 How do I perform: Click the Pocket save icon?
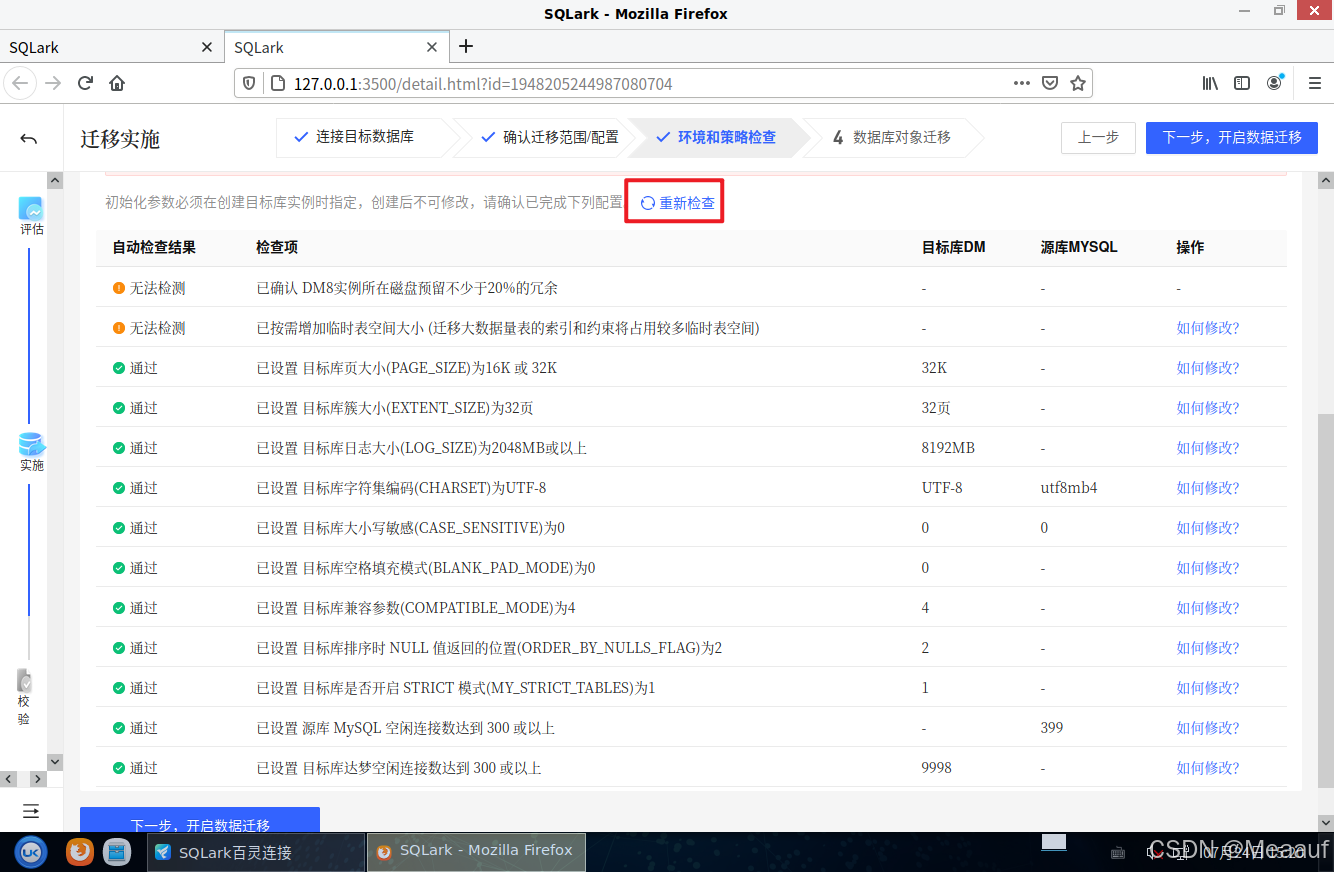[1050, 83]
